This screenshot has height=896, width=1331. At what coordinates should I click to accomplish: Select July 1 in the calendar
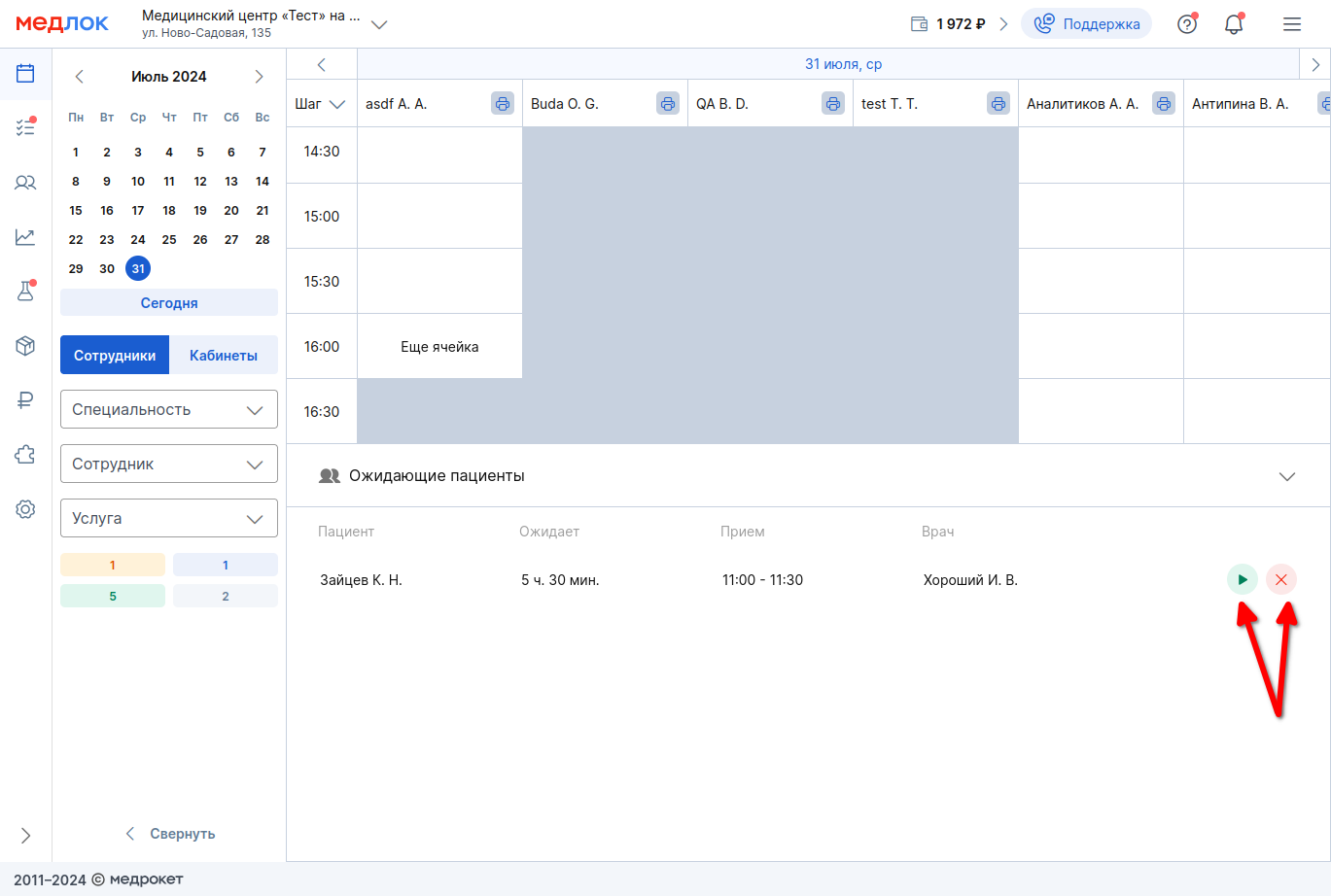point(76,153)
